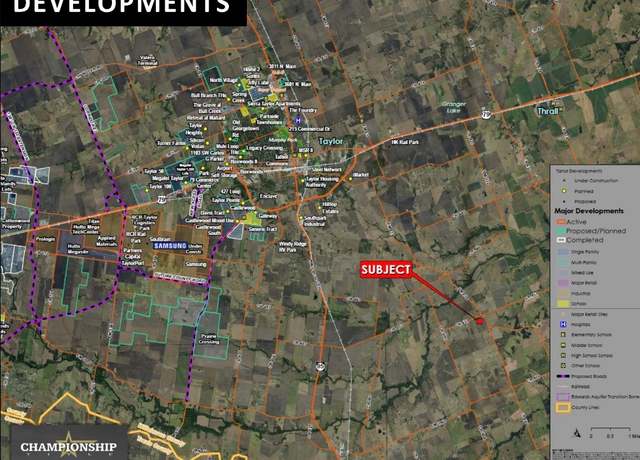
Task: Click the Southpark Industrial label
Action: pyautogui.click(x=315, y=221)
